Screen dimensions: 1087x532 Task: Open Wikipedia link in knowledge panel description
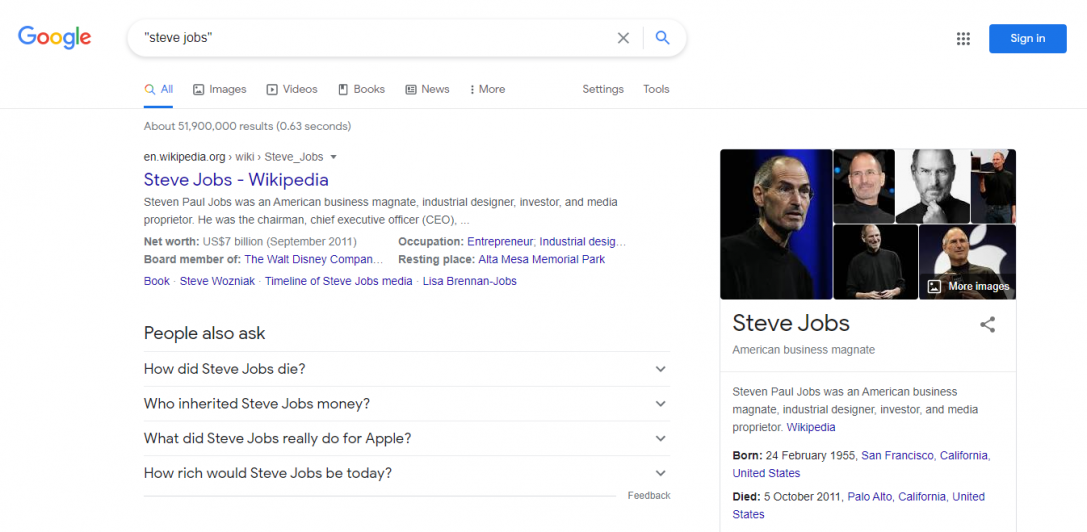click(x=810, y=427)
